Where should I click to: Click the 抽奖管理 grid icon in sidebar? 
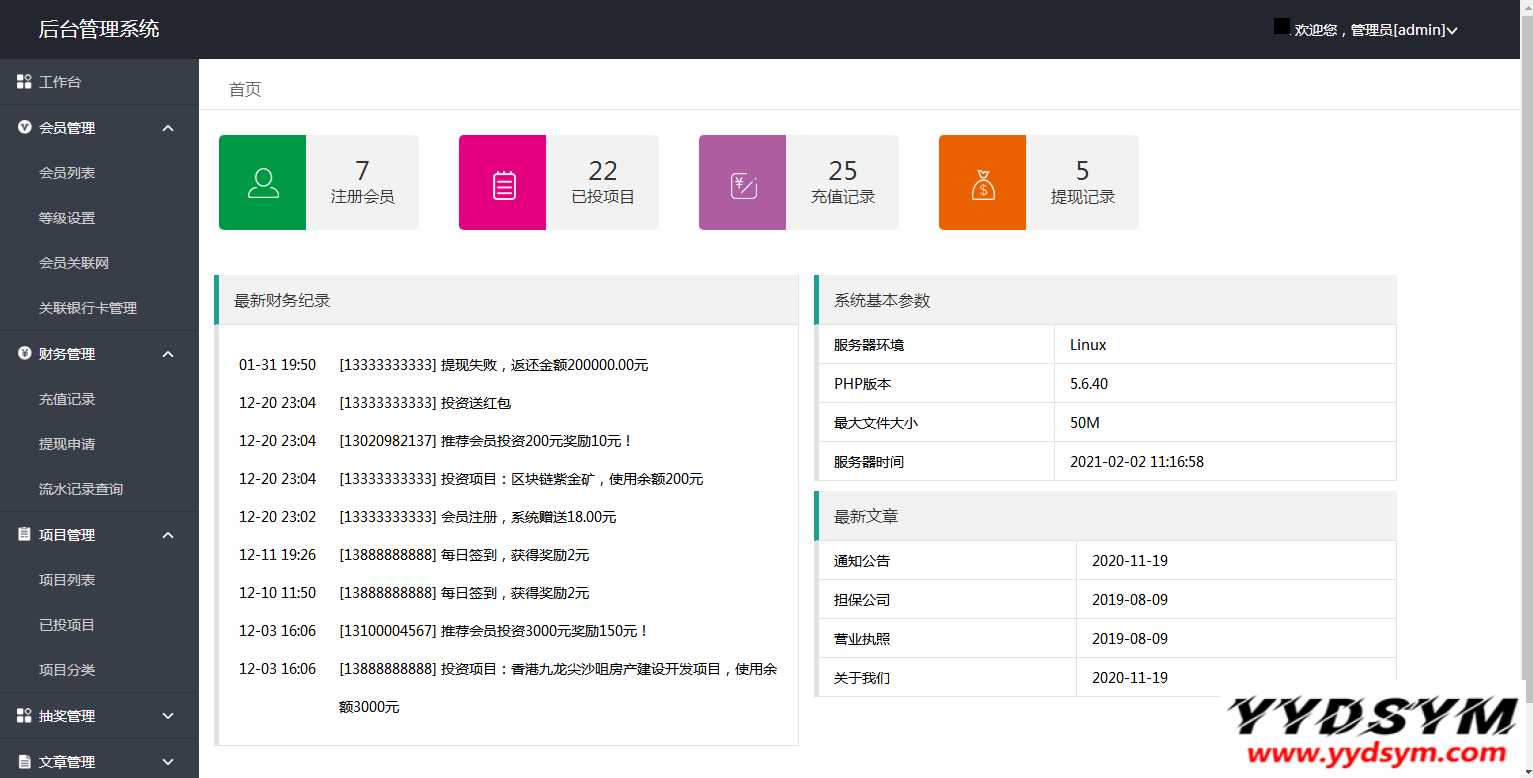click(24, 716)
